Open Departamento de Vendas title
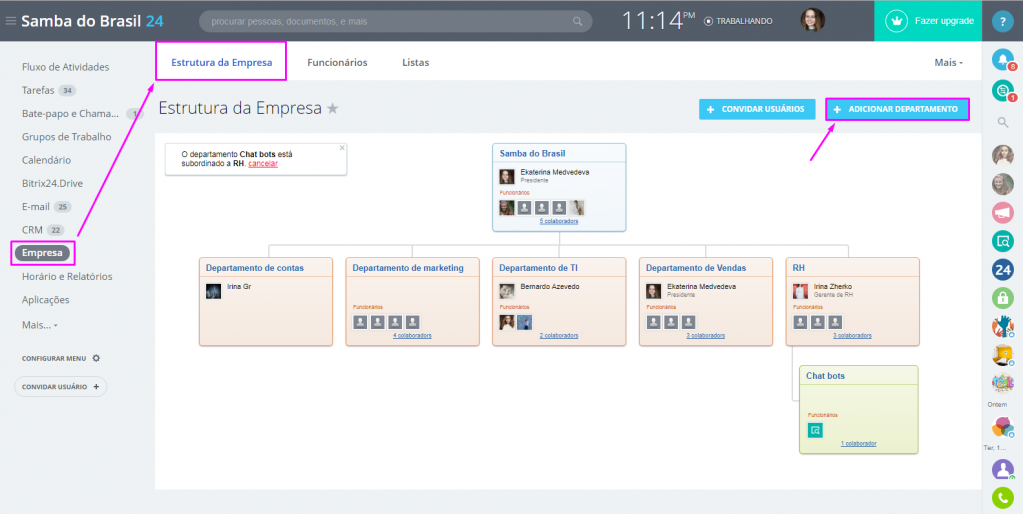Screen dimensions: 1023x514 pyautogui.click(x=696, y=267)
